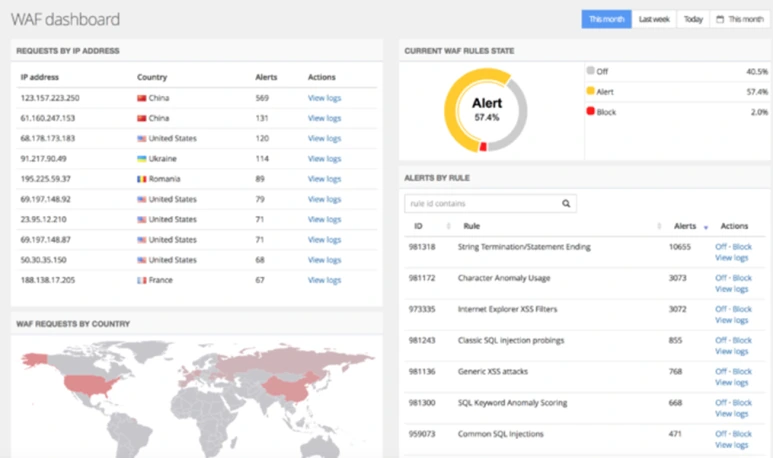
Task: Click the China flag next to 123.157.223.250
Action: coord(141,98)
